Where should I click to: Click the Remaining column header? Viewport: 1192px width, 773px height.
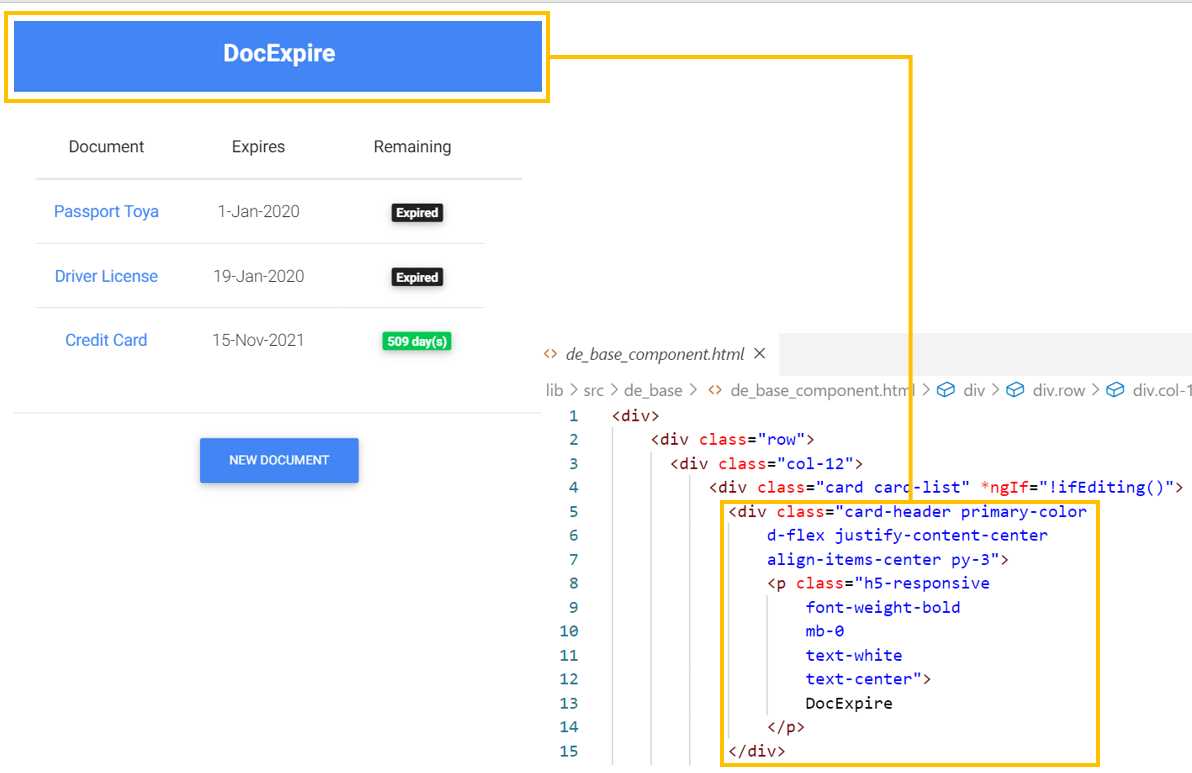412,146
